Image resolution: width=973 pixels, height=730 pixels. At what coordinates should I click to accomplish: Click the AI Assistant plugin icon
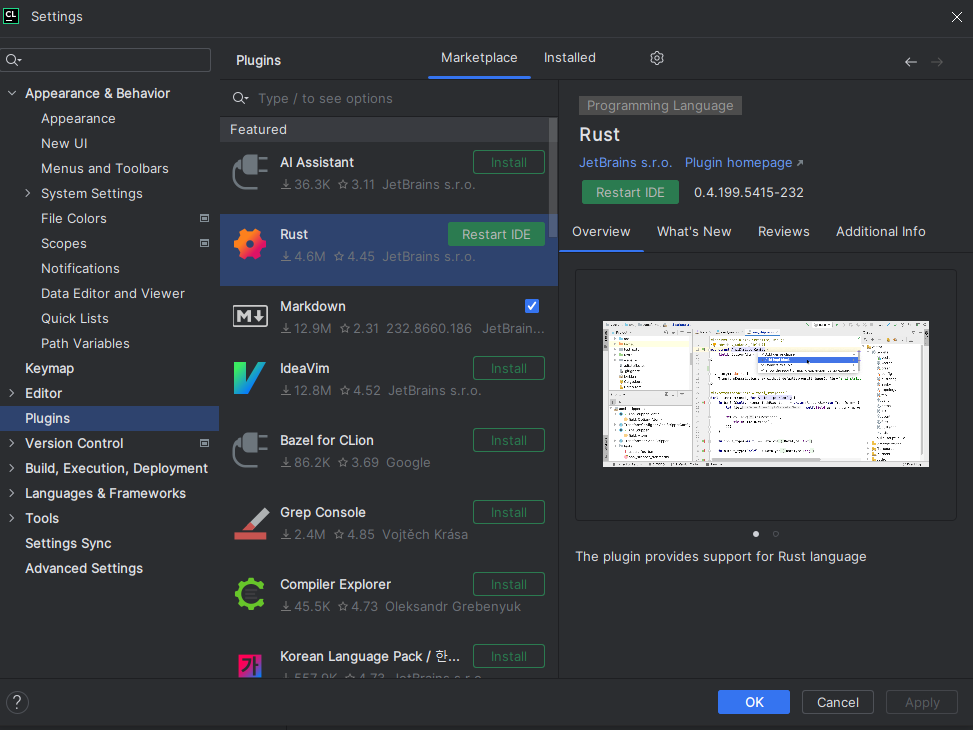coord(250,172)
